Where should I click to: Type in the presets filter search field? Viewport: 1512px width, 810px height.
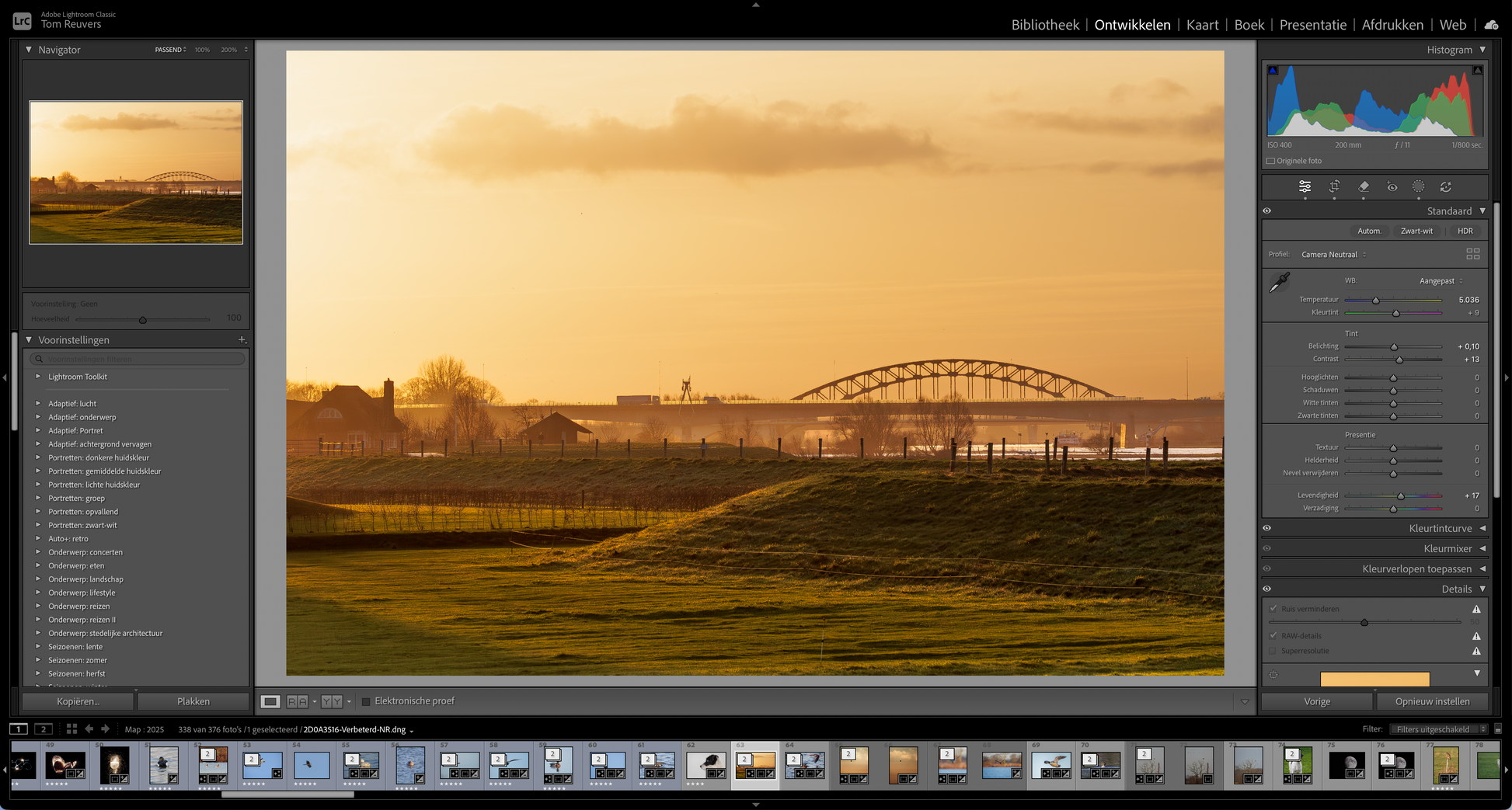pos(140,359)
